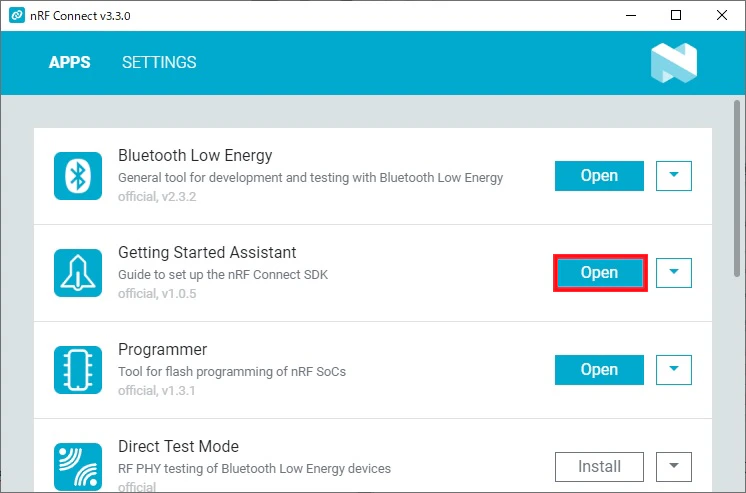The height and width of the screenshot is (493, 746).
Task: Maximize the nRF Connect window
Action: (676, 15)
